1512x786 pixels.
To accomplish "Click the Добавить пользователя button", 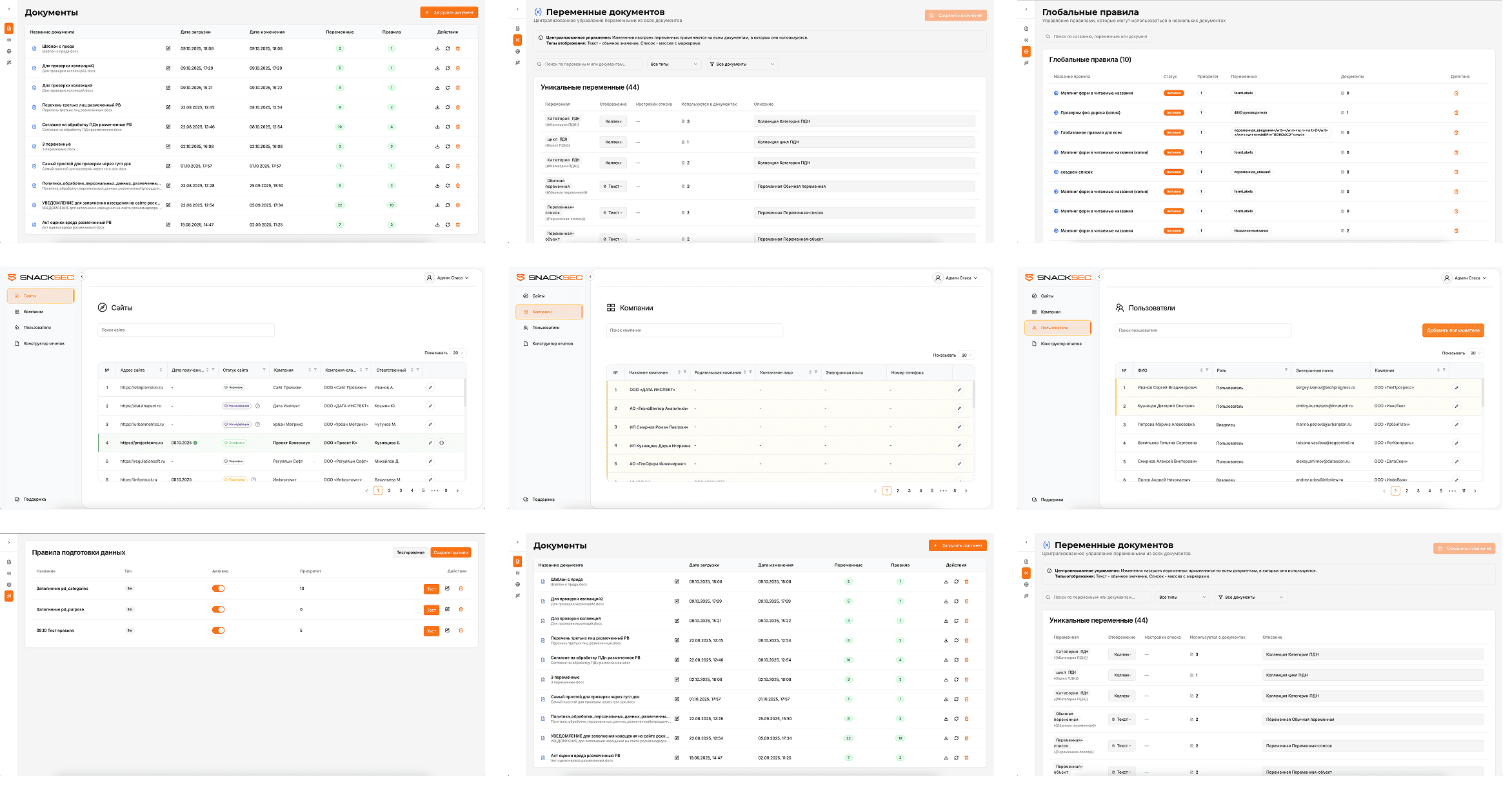I will 1453,330.
